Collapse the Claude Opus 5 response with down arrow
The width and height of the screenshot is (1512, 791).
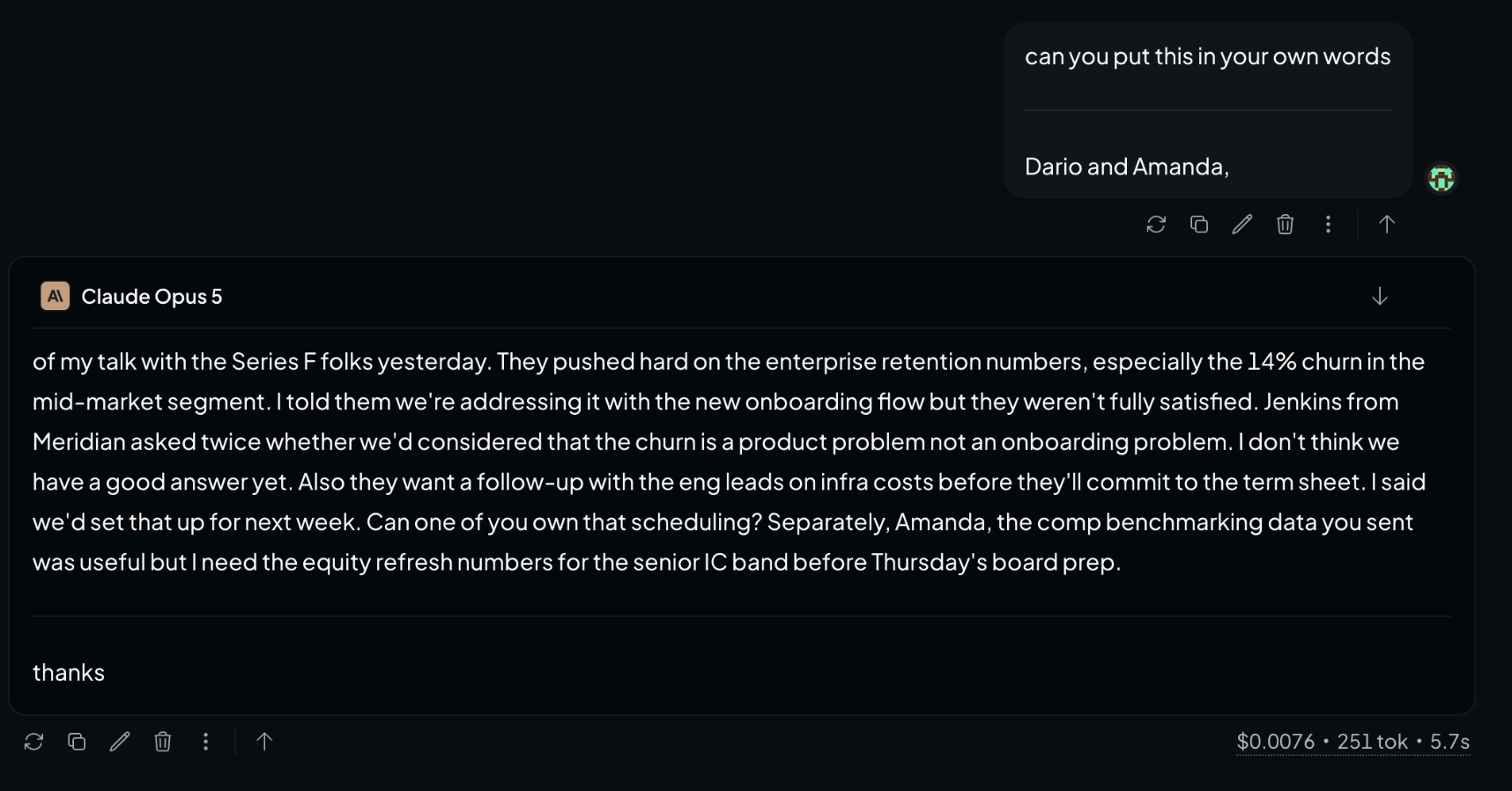coord(1380,297)
